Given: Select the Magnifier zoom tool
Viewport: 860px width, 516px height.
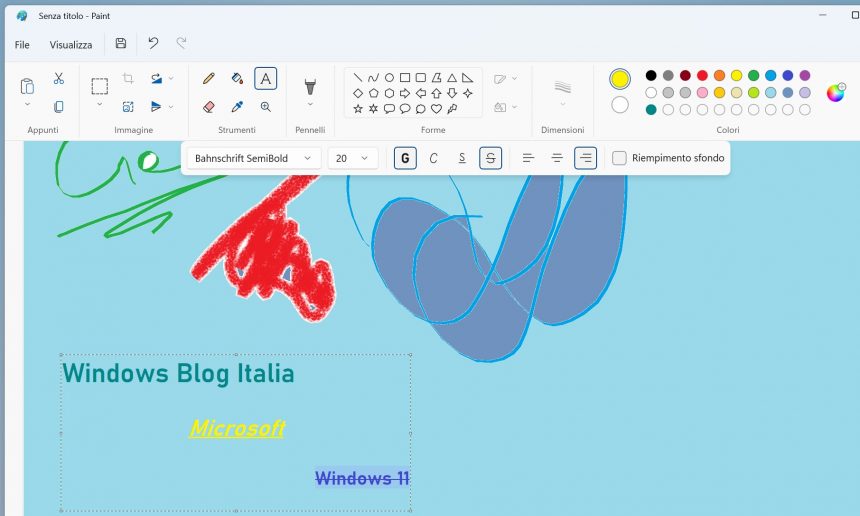Looking at the screenshot, I should (265, 107).
